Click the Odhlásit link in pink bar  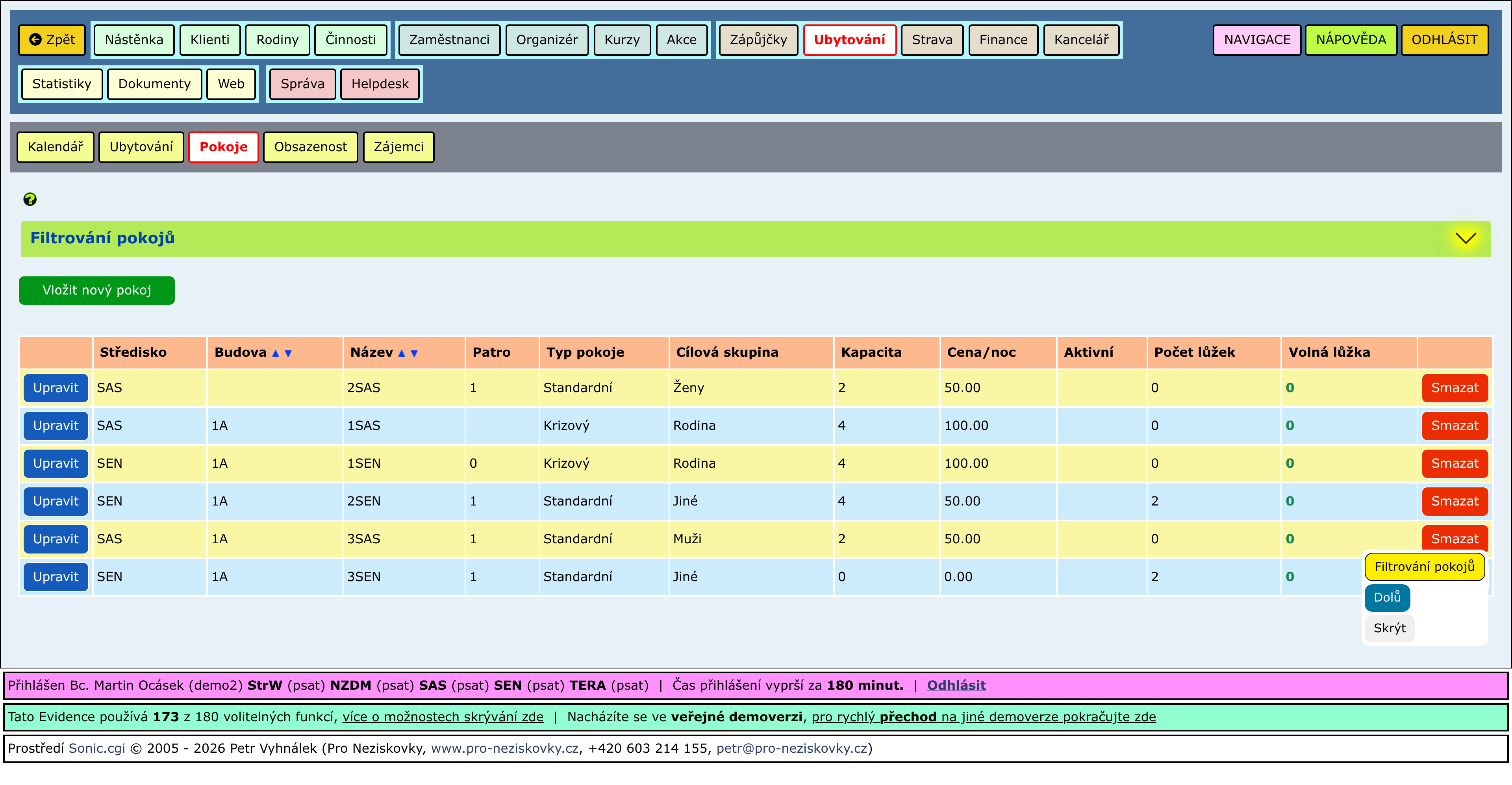click(956, 685)
